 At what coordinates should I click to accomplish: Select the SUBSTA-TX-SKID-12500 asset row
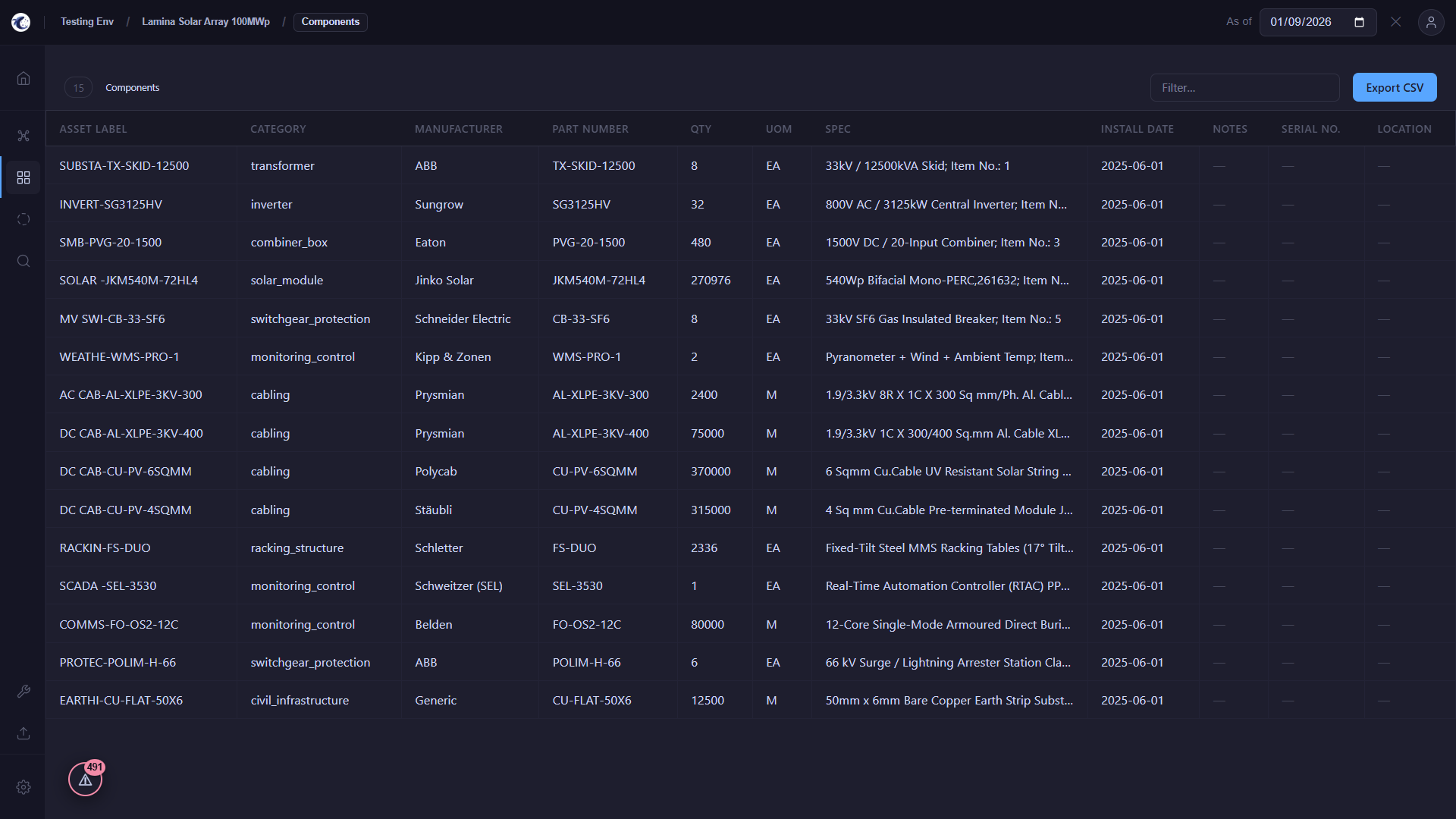[750, 165]
